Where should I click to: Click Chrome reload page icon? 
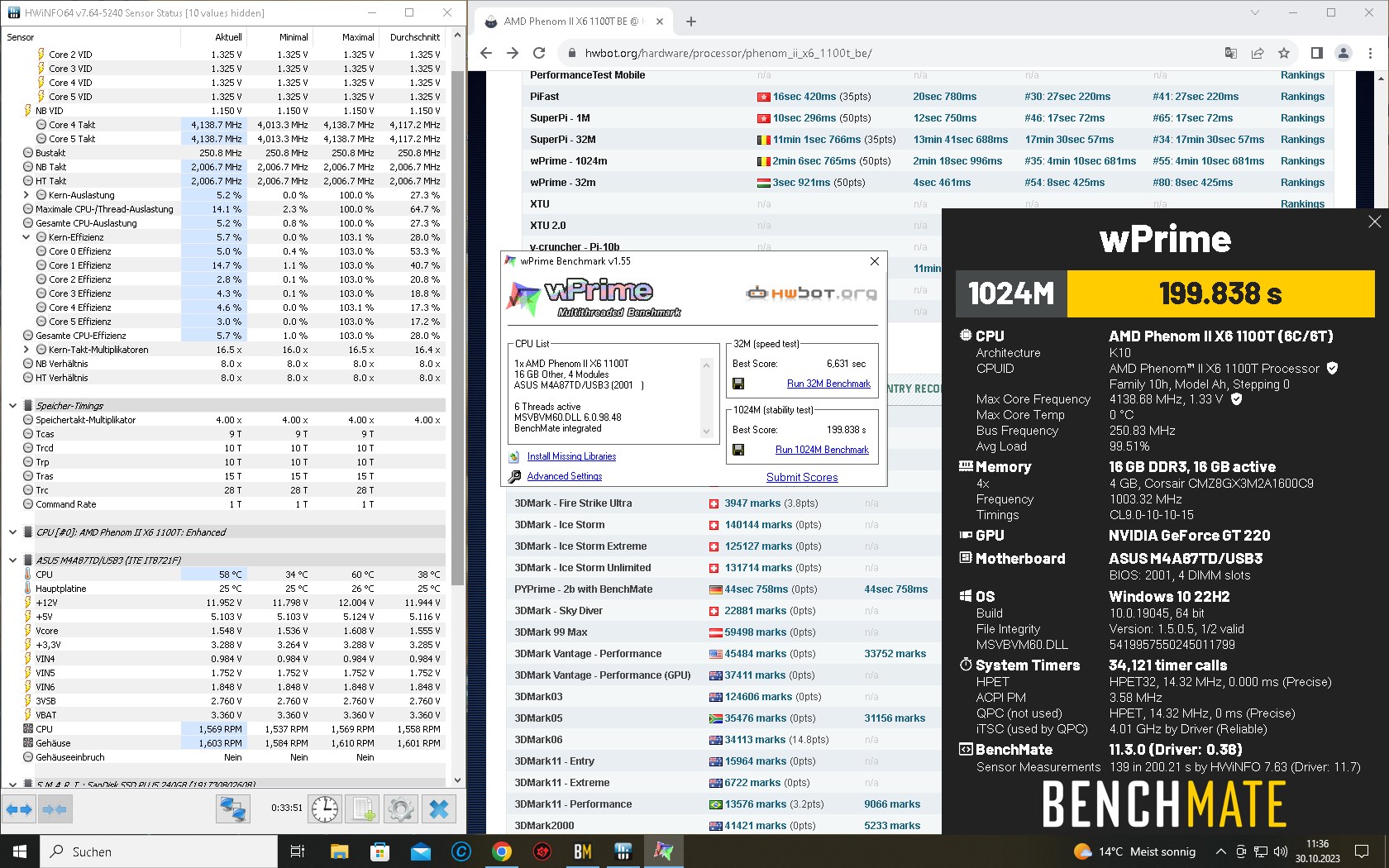click(x=539, y=53)
